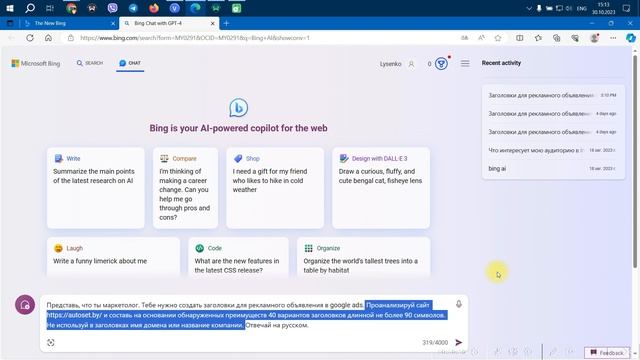The image size is (640, 360).
Task: Toggle split screen view in Edge
Action: (520, 38)
